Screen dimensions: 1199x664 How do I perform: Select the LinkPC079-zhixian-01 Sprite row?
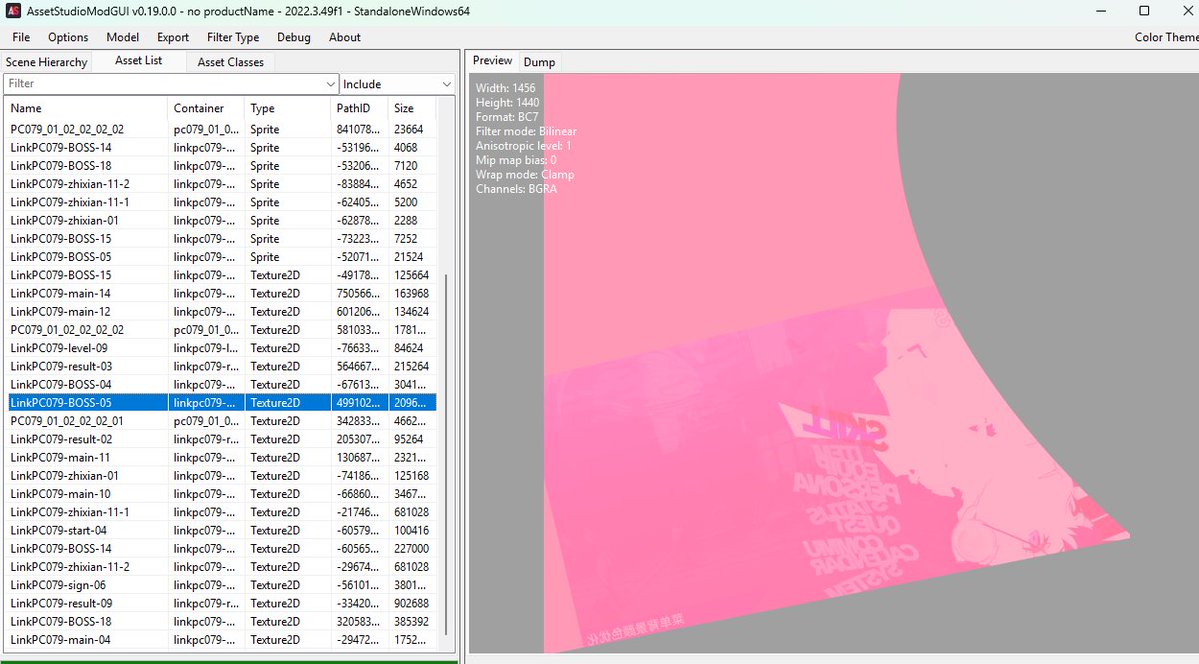(222, 220)
